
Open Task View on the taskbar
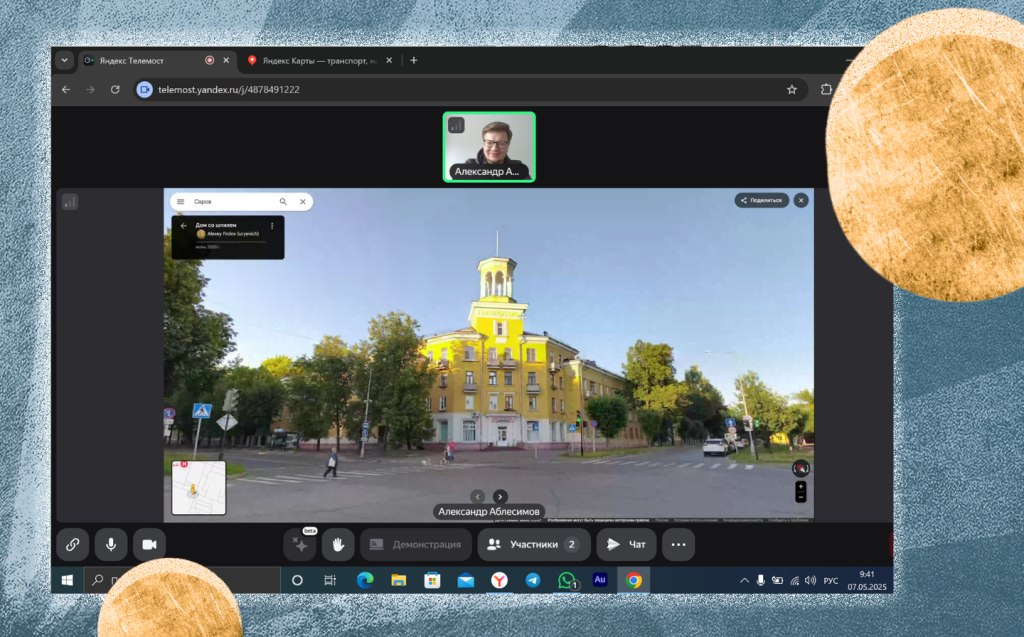[330, 580]
